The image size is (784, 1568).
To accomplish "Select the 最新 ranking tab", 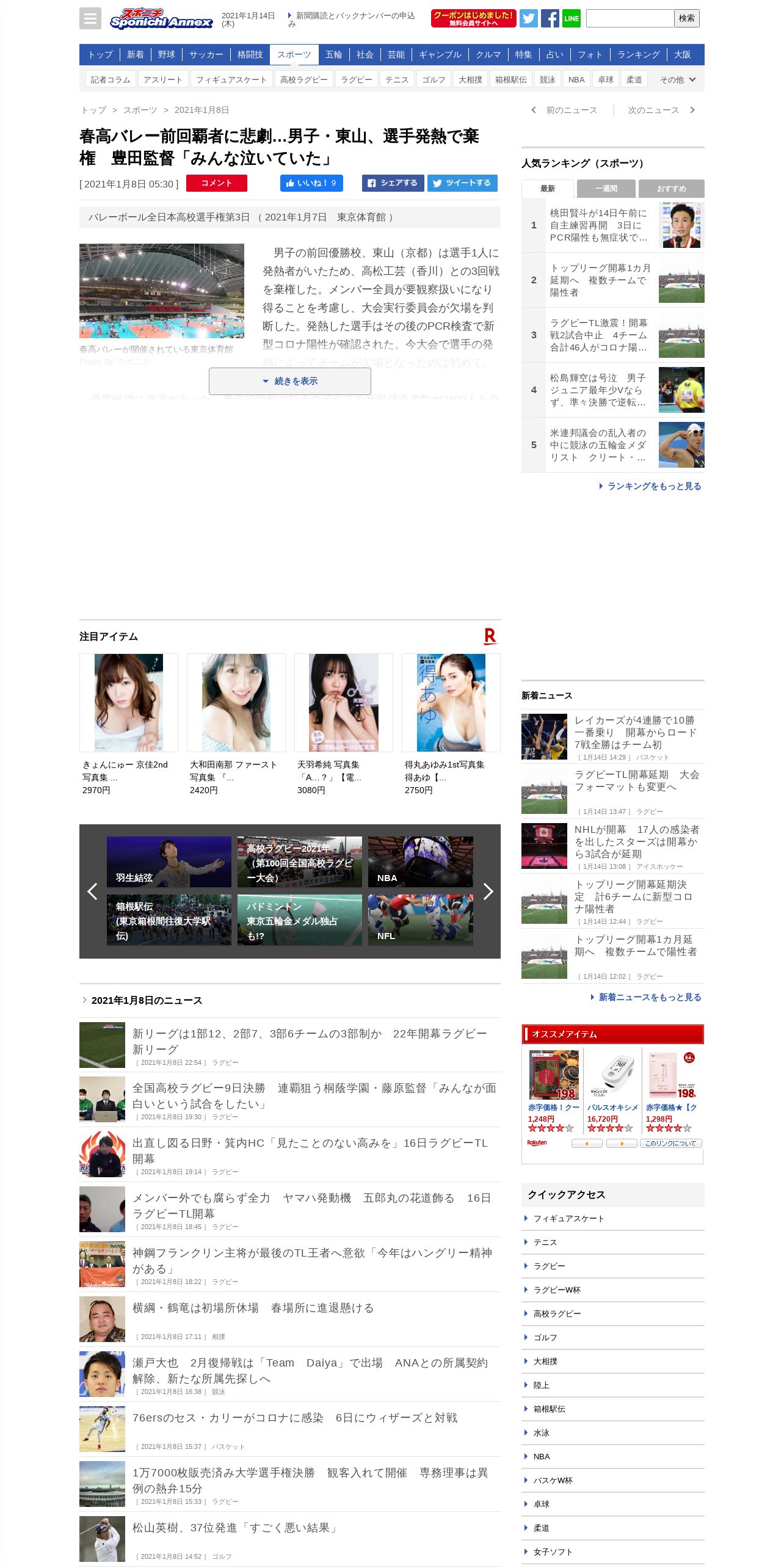I will tap(548, 189).
